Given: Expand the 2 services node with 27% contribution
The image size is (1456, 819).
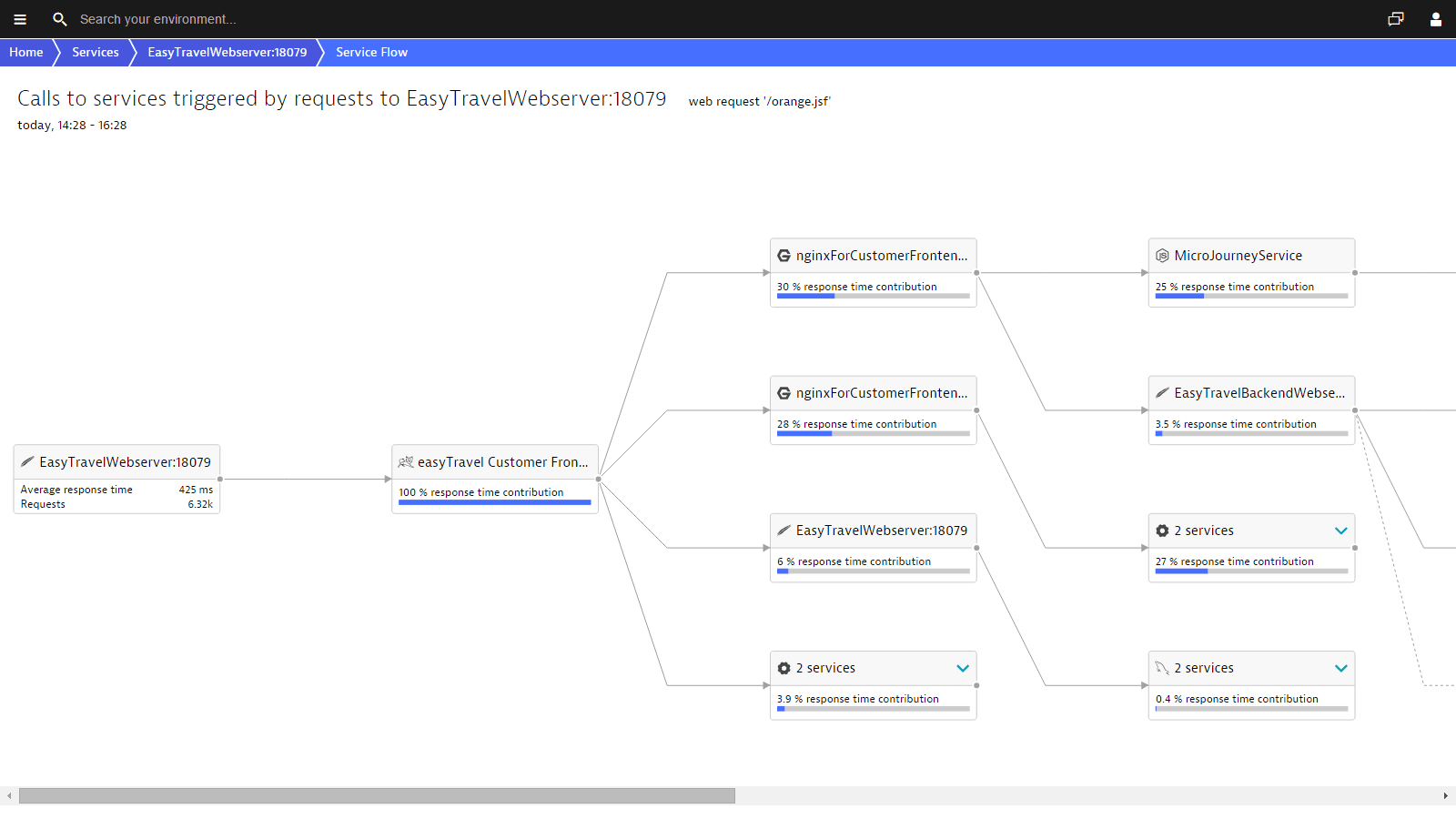Looking at the screenshot, I should pos(1341,531).
